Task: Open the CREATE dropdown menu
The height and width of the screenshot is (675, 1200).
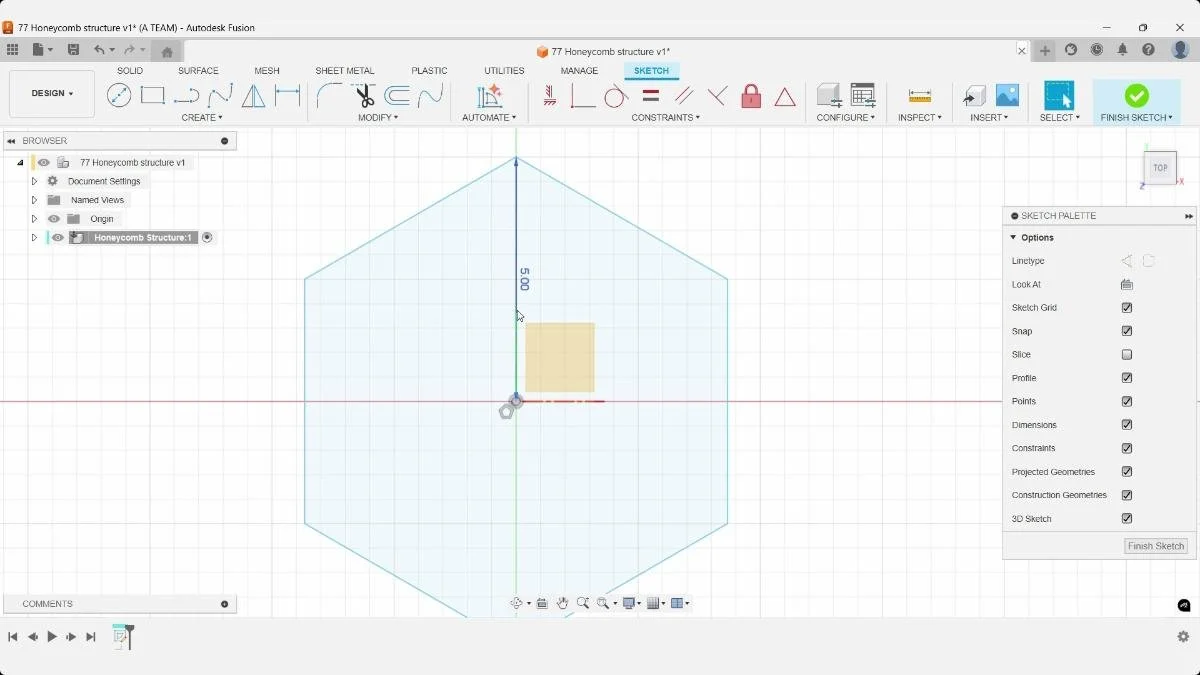Action: [202, 118]
